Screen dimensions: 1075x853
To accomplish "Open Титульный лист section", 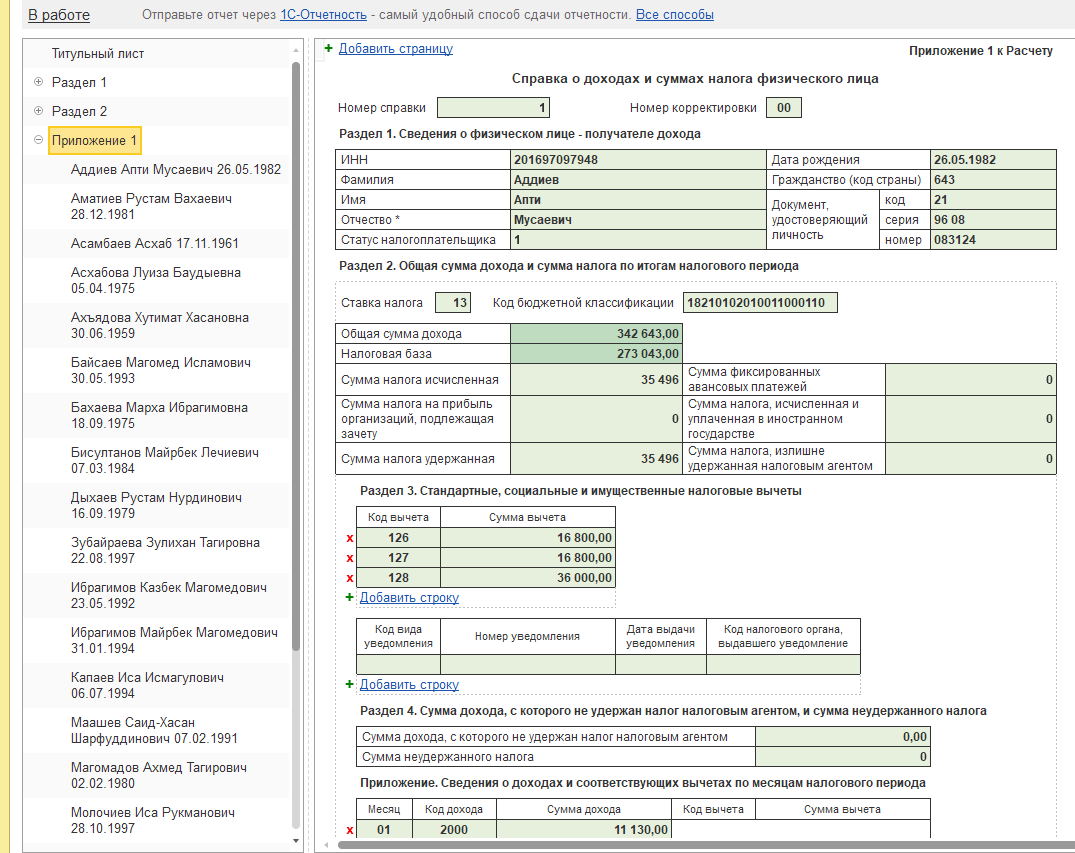I will pyautogui.click(x=98, y=53).
